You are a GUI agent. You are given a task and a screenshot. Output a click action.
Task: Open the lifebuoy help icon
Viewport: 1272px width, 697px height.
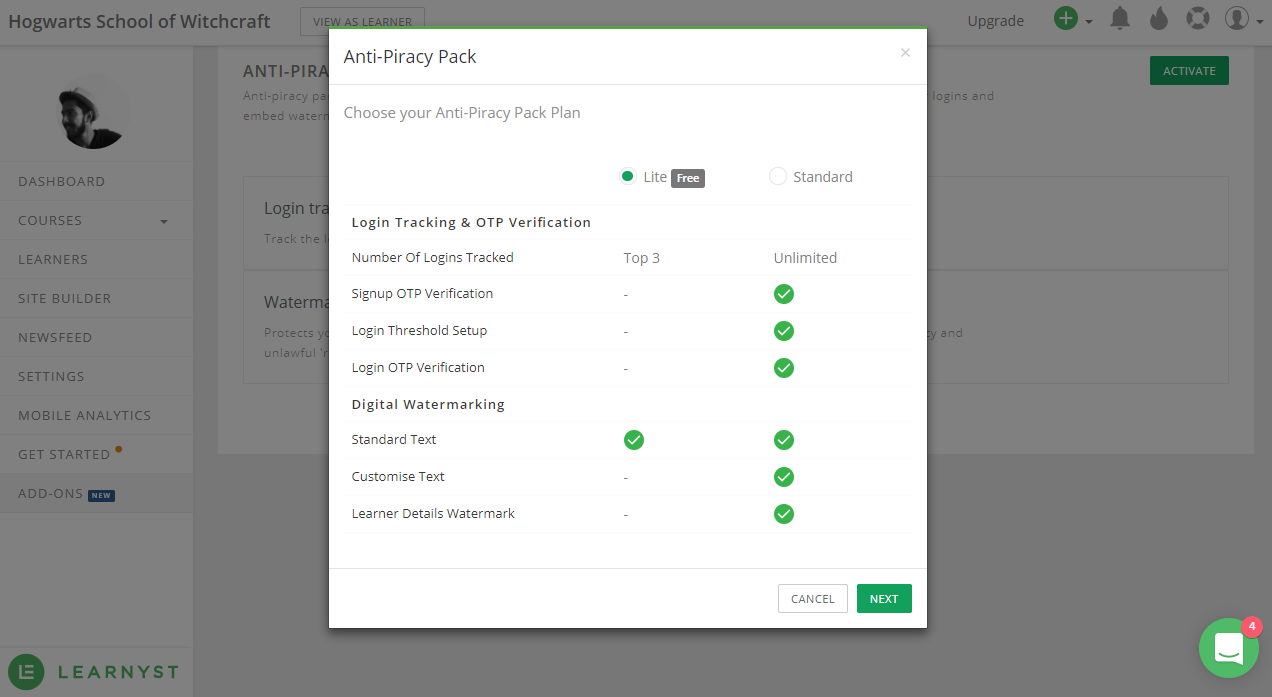(x=1197, y=19)
